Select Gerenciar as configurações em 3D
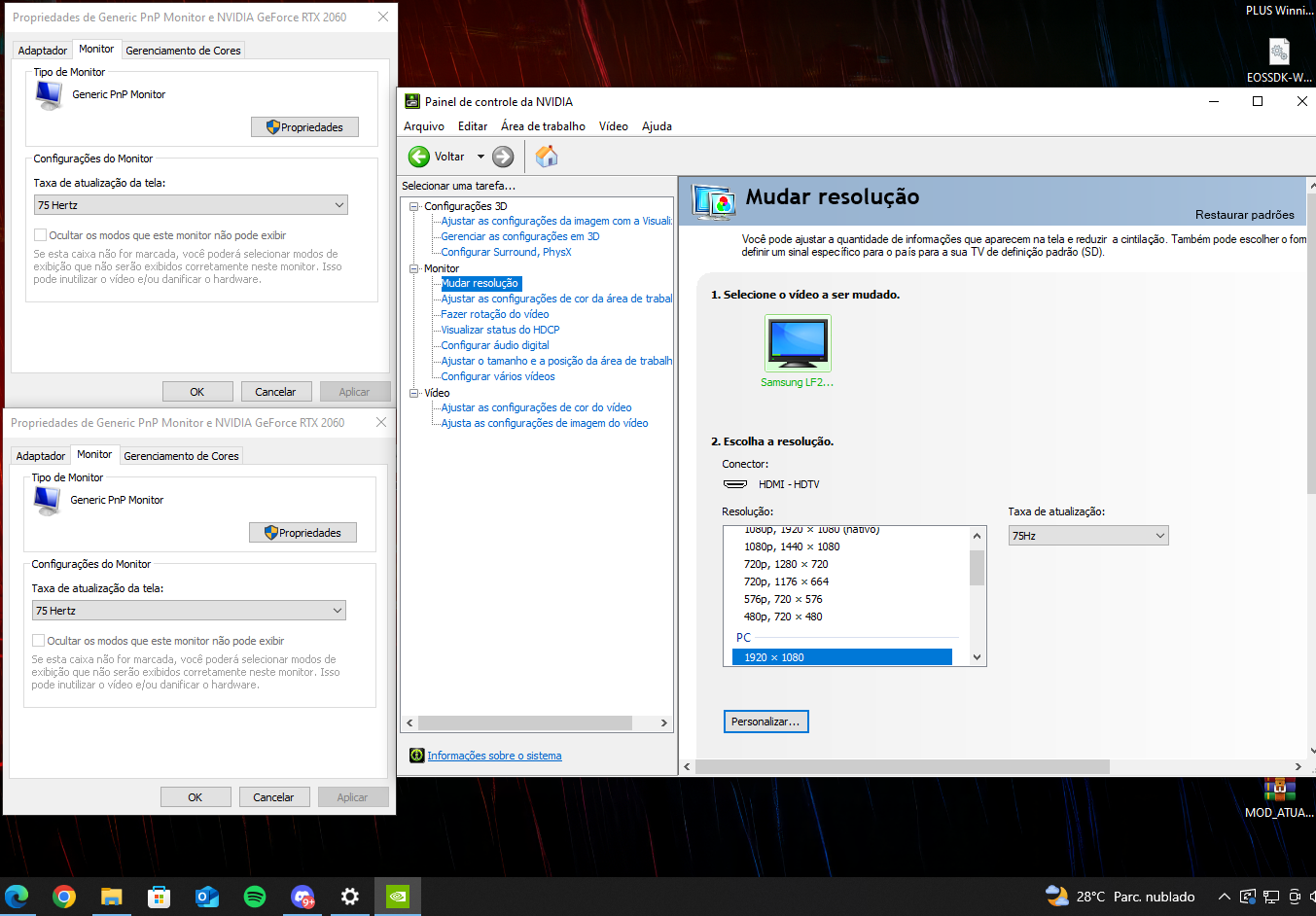 tap(520, 236)
